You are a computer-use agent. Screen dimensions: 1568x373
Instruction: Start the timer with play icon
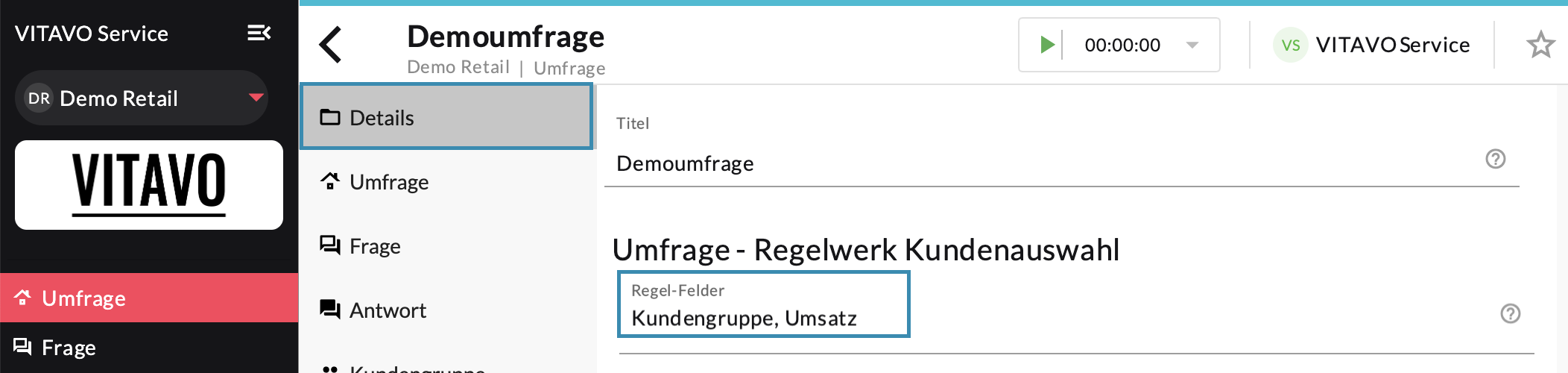[x=1047, y=45]
